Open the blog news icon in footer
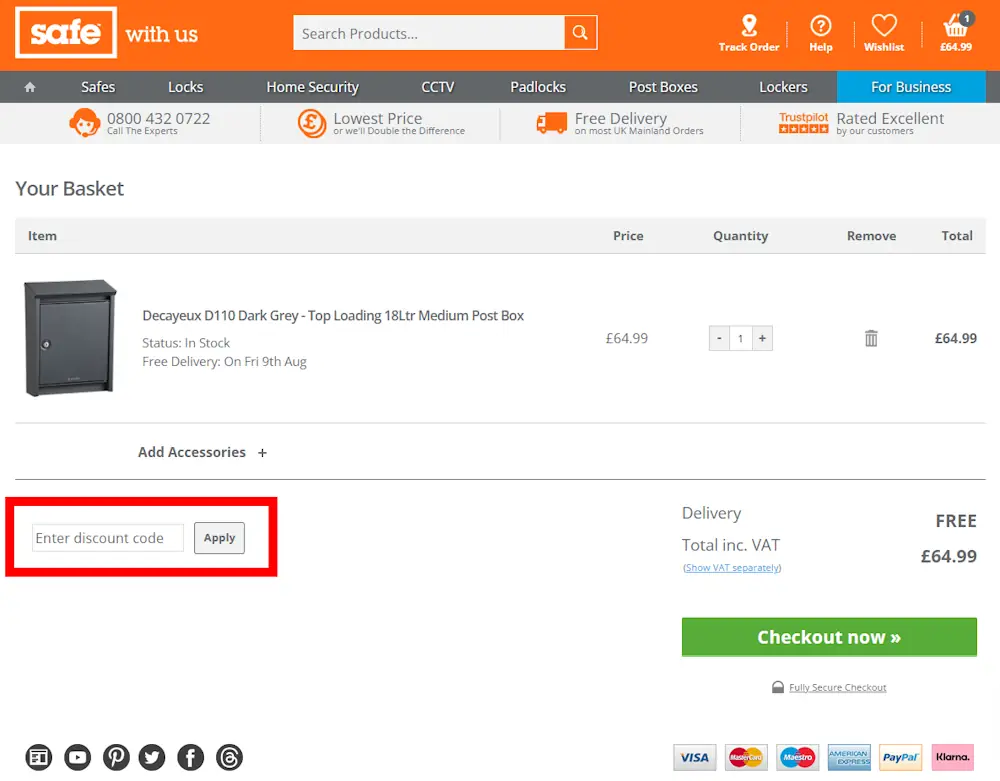Viewport: 1000px width, 781px height. (39, 757)
